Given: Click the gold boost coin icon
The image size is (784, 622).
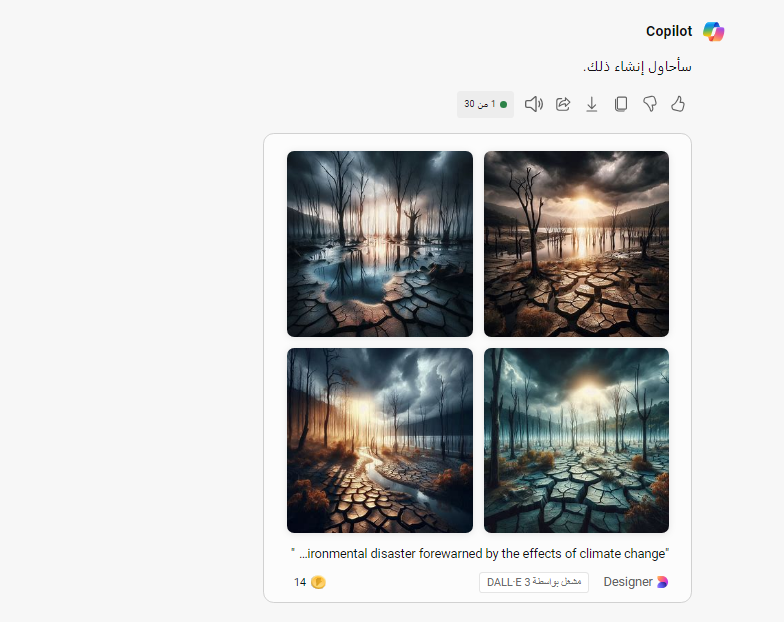Looking at the screenshot, I should 318,582.
